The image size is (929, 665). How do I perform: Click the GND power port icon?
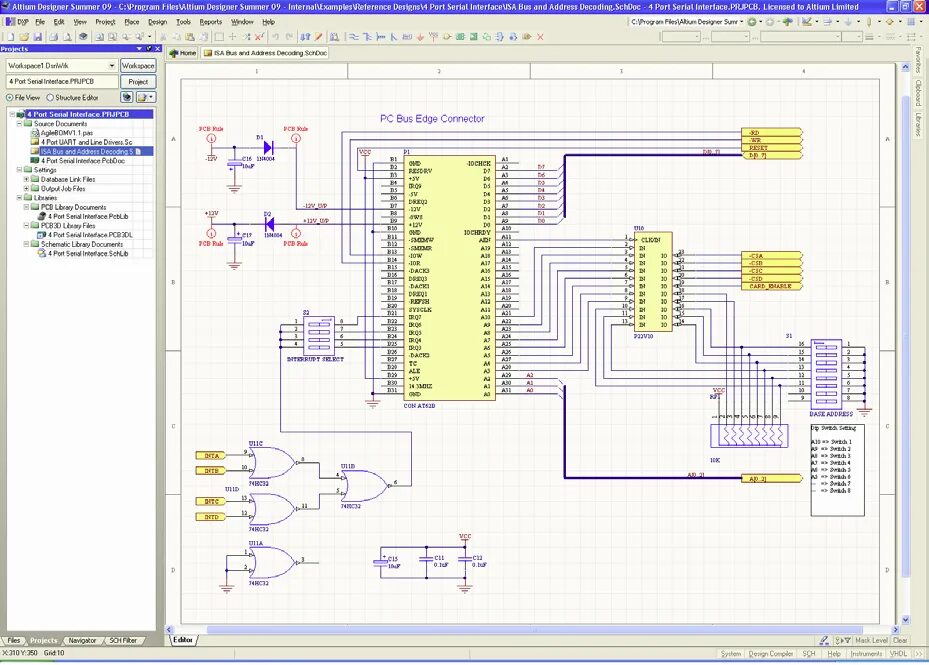pos(420,37)
